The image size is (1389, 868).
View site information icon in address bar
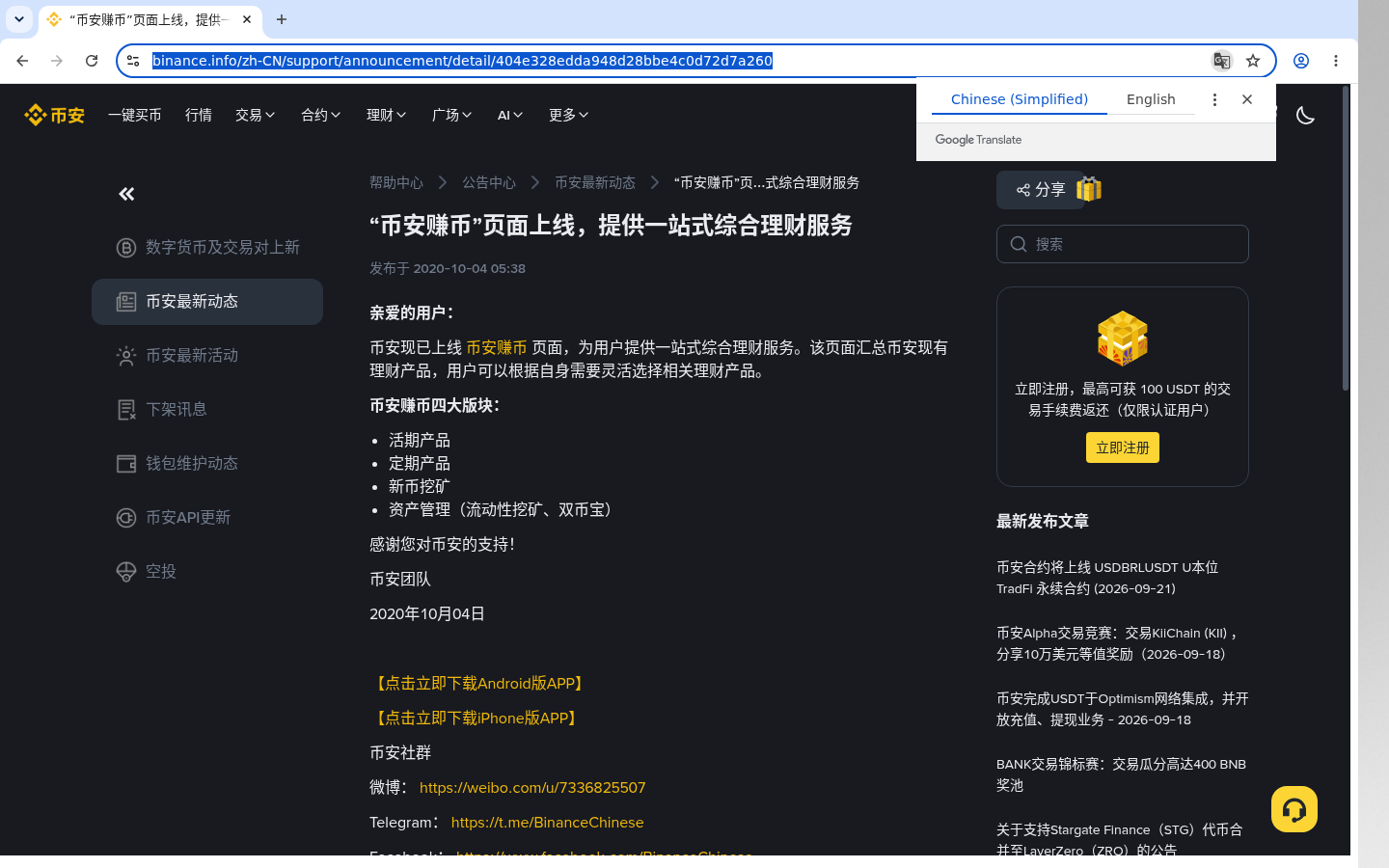[x=133, y=61]
